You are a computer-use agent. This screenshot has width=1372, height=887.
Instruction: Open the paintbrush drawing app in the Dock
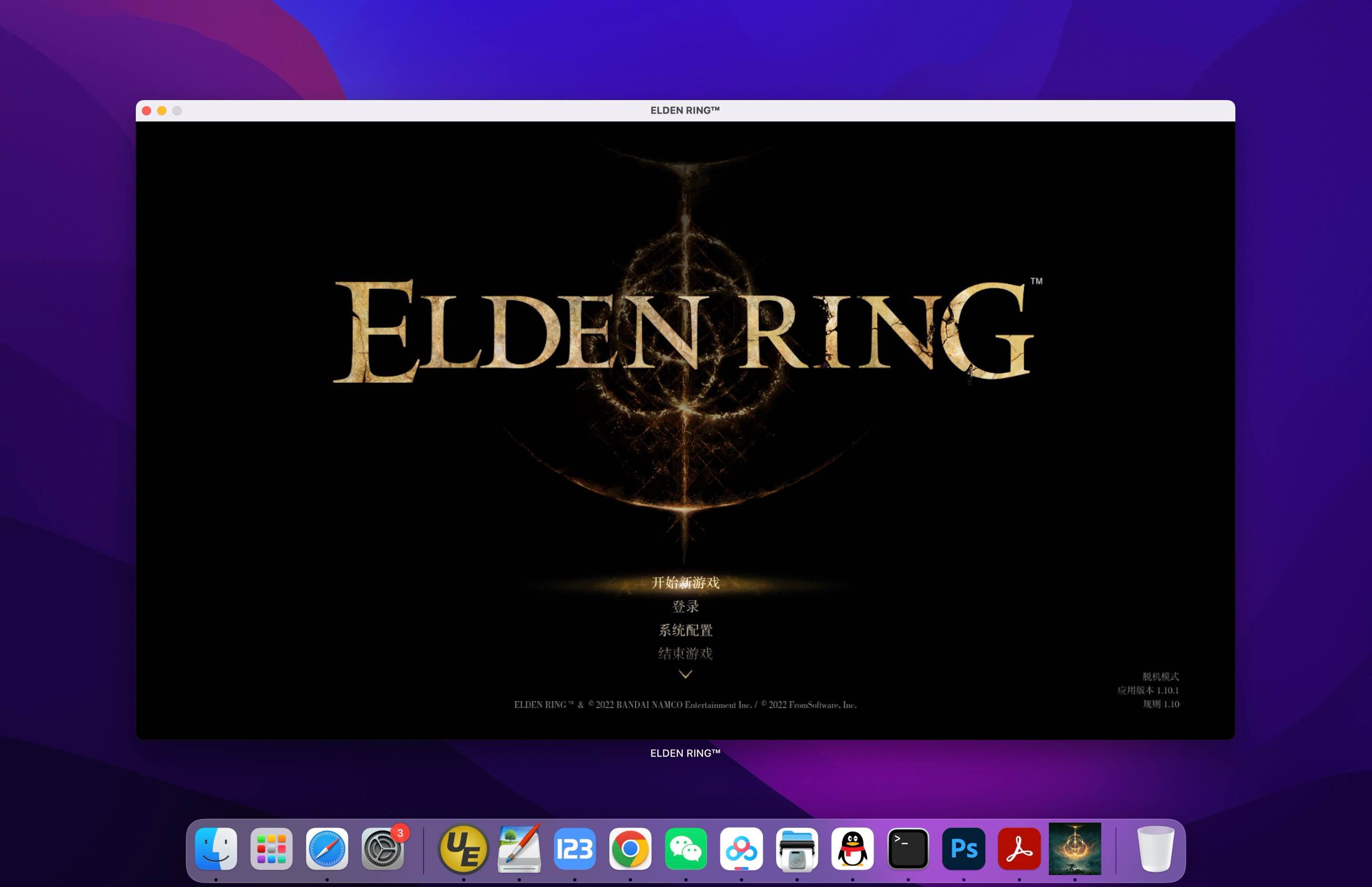(x=519, y=849)
